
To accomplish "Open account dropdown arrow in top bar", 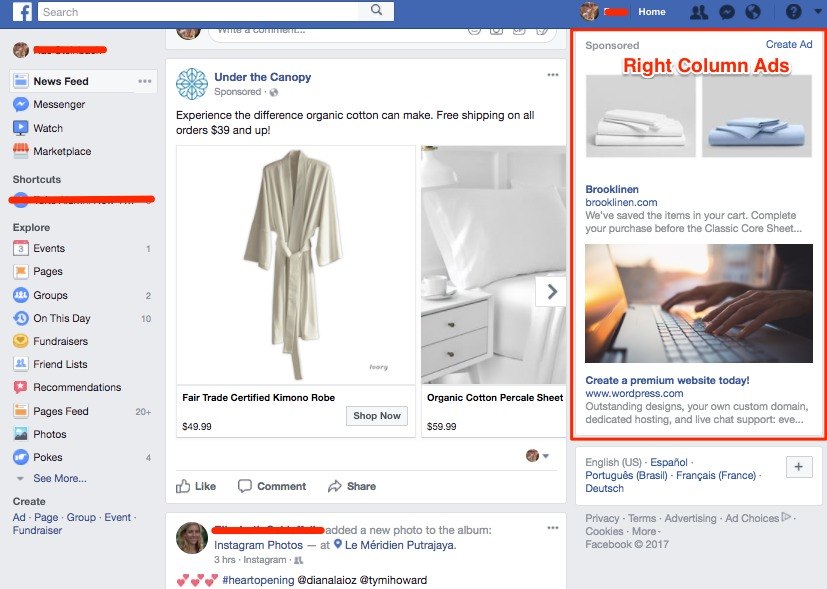I will (815, 12).
